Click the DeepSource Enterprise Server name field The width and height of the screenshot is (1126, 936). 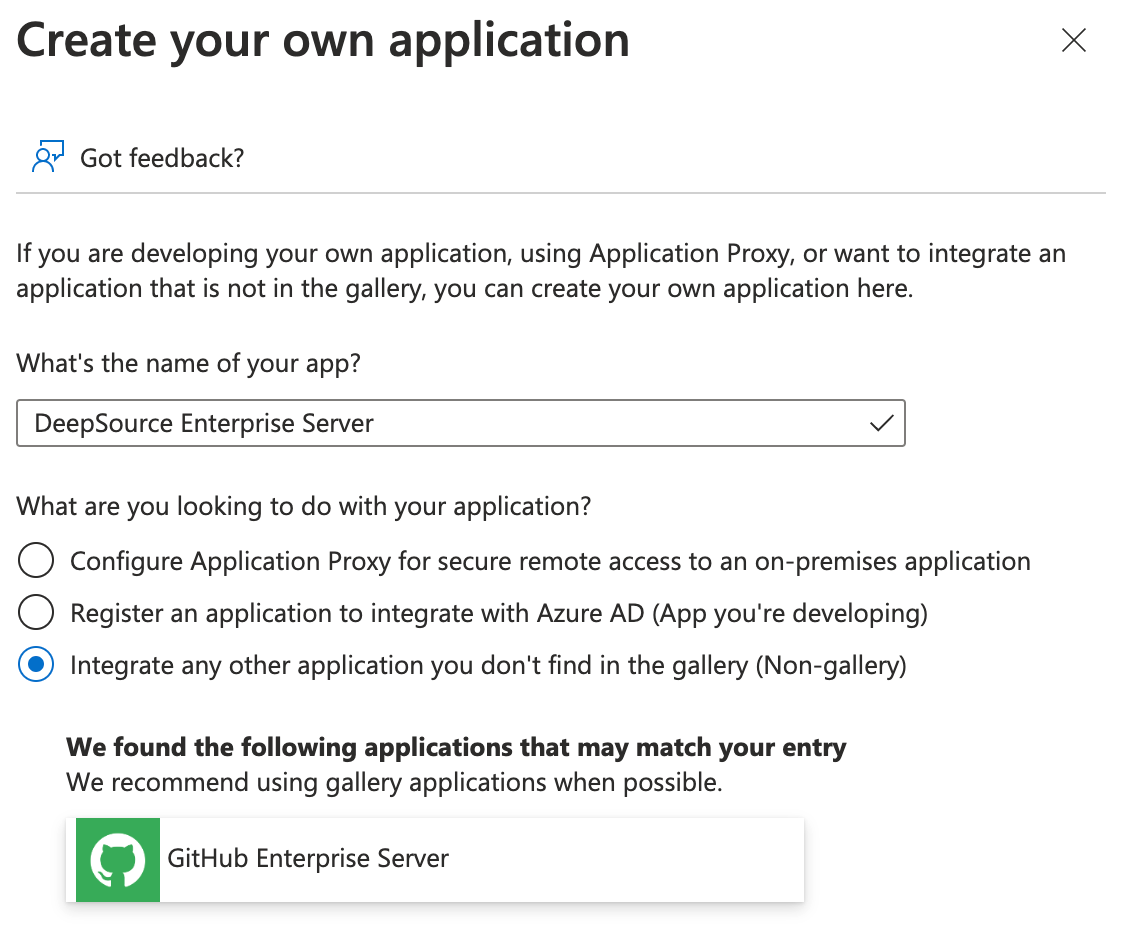click(x=440, y=423)
